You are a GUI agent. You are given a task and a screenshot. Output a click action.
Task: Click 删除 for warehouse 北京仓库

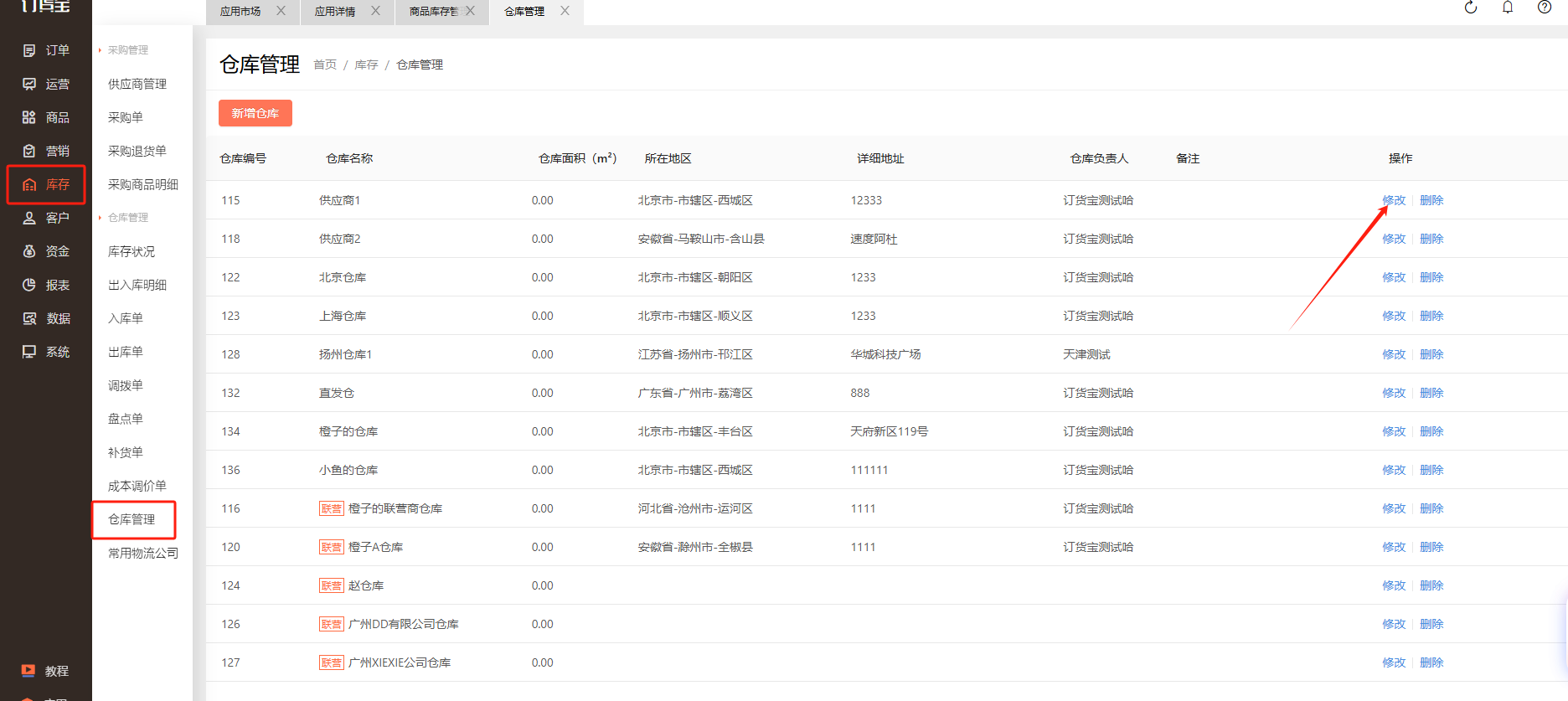click(x=1431, y=277)
